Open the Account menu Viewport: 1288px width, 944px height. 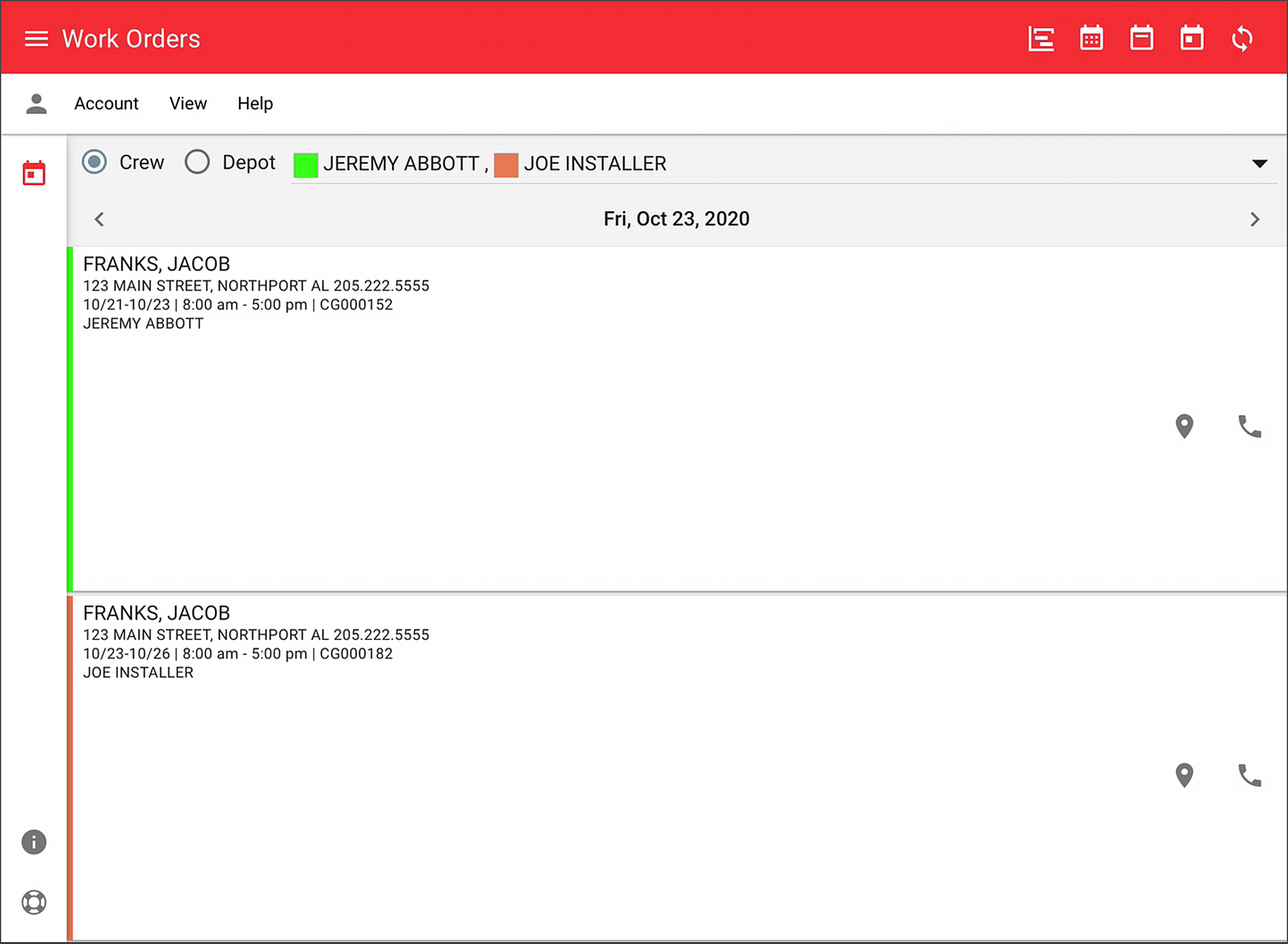pyautogui.click(x=106, y=103)
